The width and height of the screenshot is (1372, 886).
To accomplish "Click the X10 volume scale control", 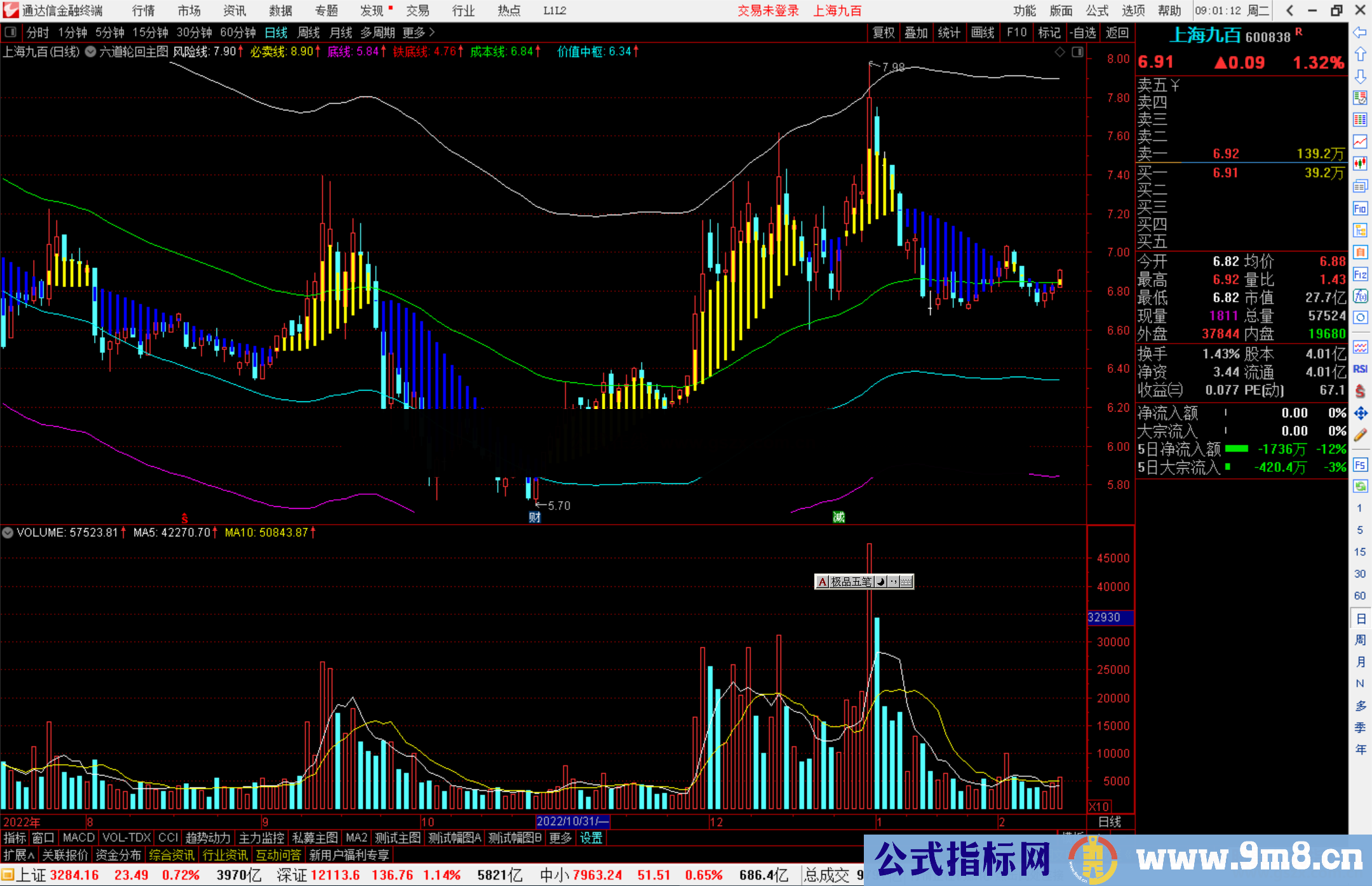I will click(x=1099, y=807).
